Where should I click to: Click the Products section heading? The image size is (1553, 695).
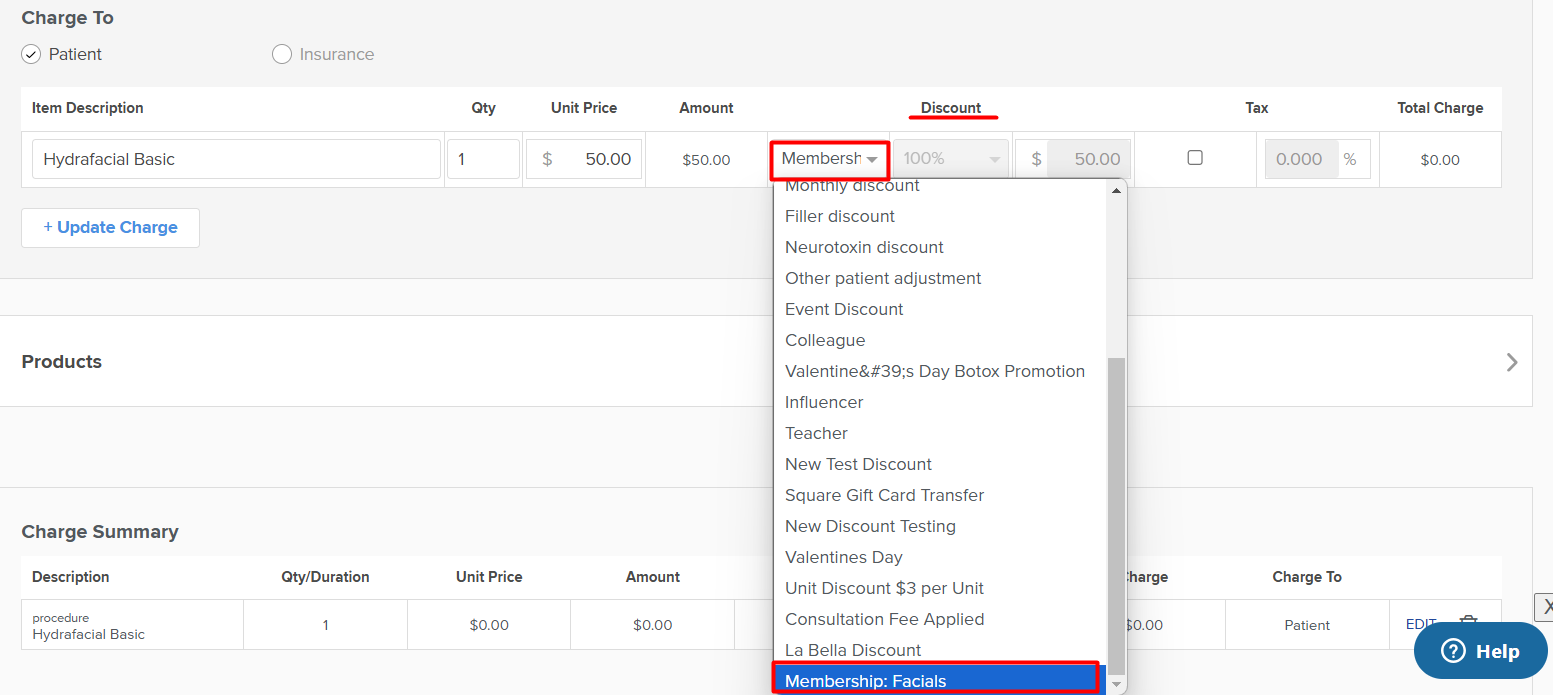(x=62, y=362)
